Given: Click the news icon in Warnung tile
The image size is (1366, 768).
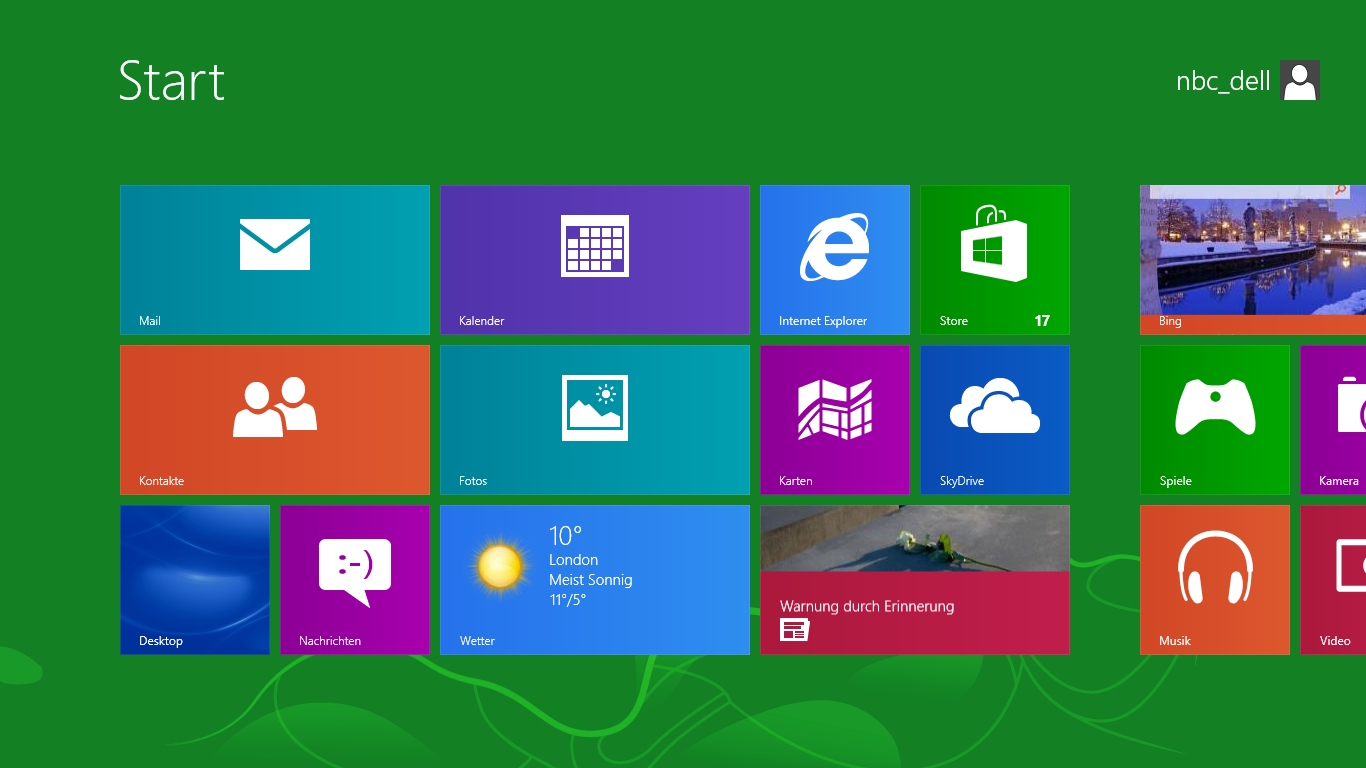Looking at the screenshot, I should [x=795, y=629].
